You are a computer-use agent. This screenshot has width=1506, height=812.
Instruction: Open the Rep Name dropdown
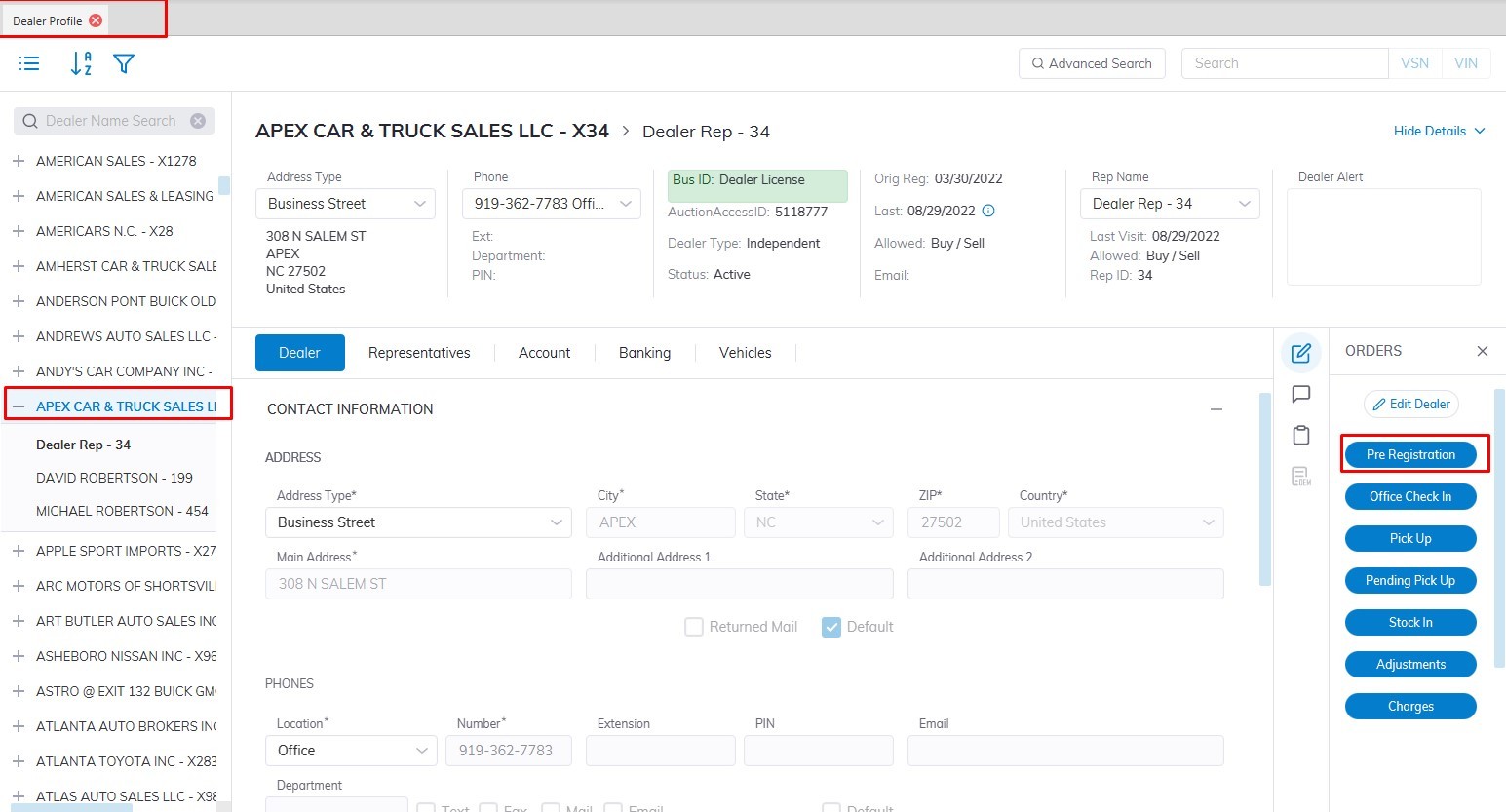(x=1170, y=204)
